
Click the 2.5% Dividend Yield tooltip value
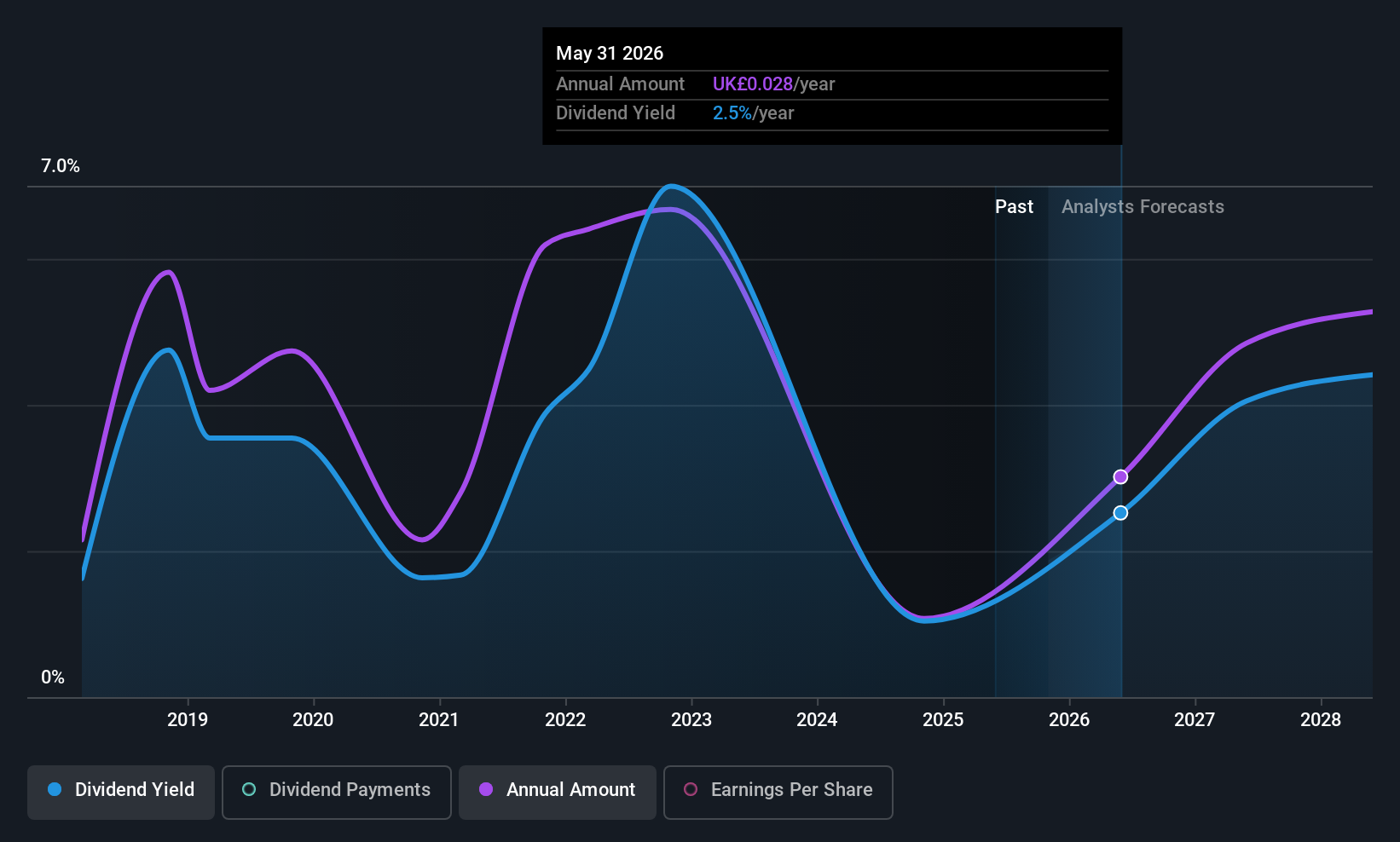tap(732, 112)
